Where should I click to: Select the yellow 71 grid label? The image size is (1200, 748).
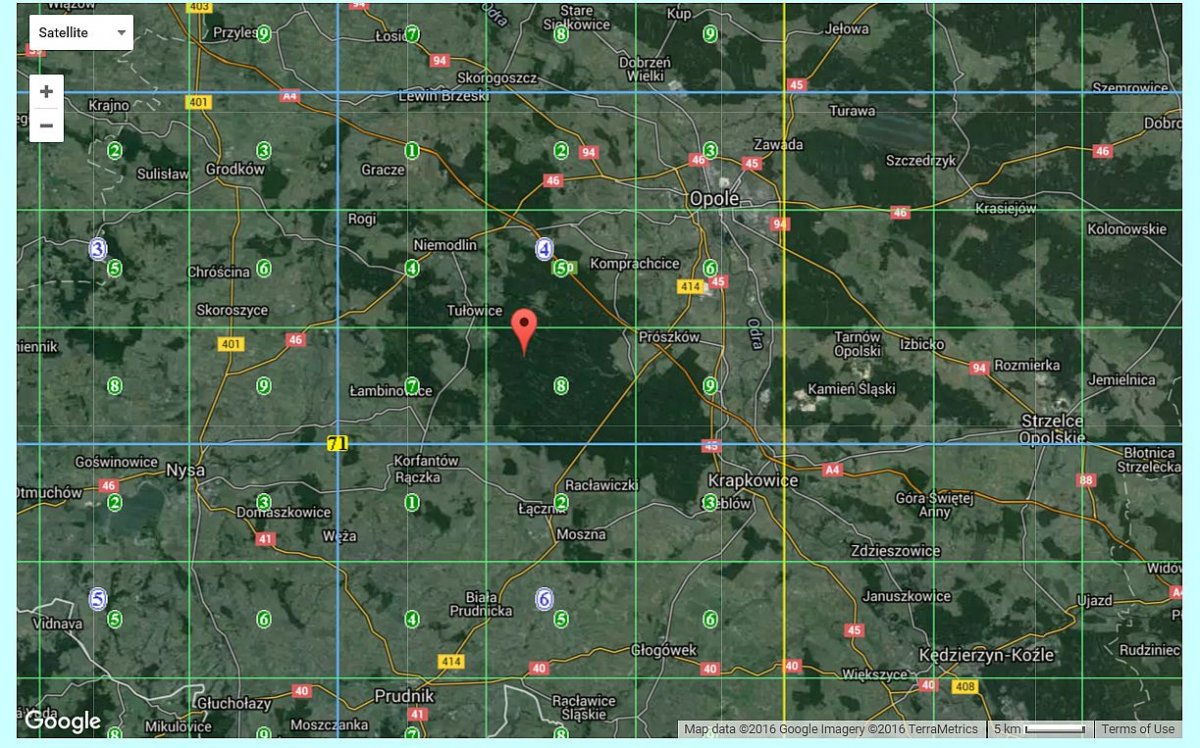337,443
